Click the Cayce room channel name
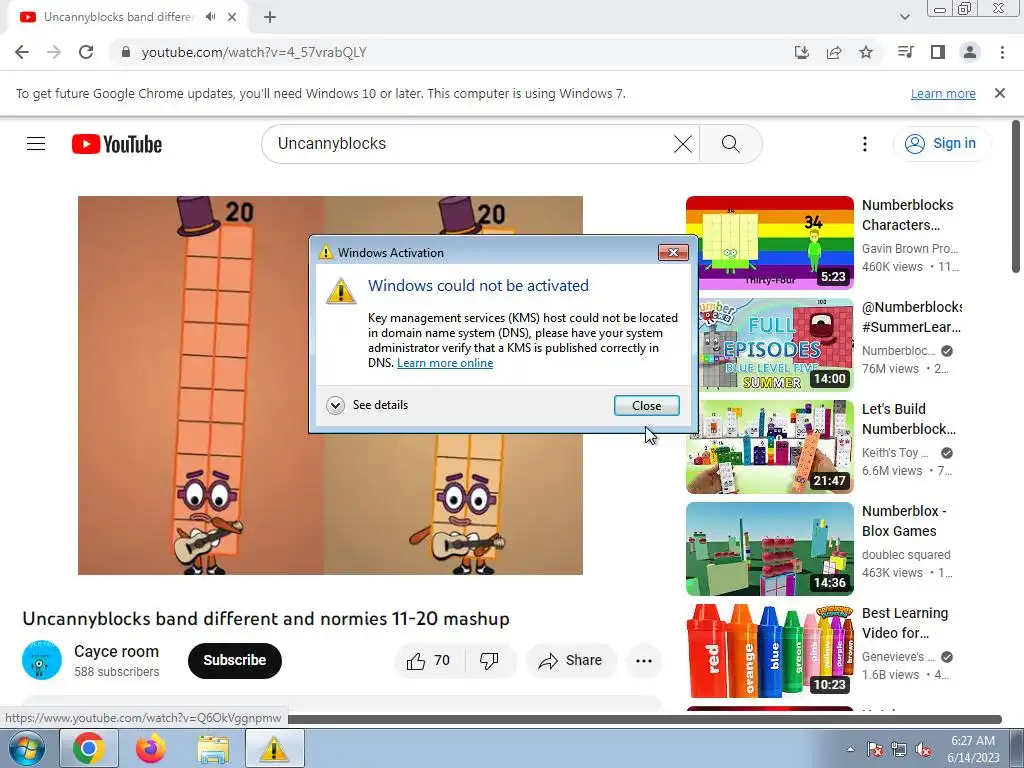Viewport: 1024px width, 768px height. (x=116, y=652)
